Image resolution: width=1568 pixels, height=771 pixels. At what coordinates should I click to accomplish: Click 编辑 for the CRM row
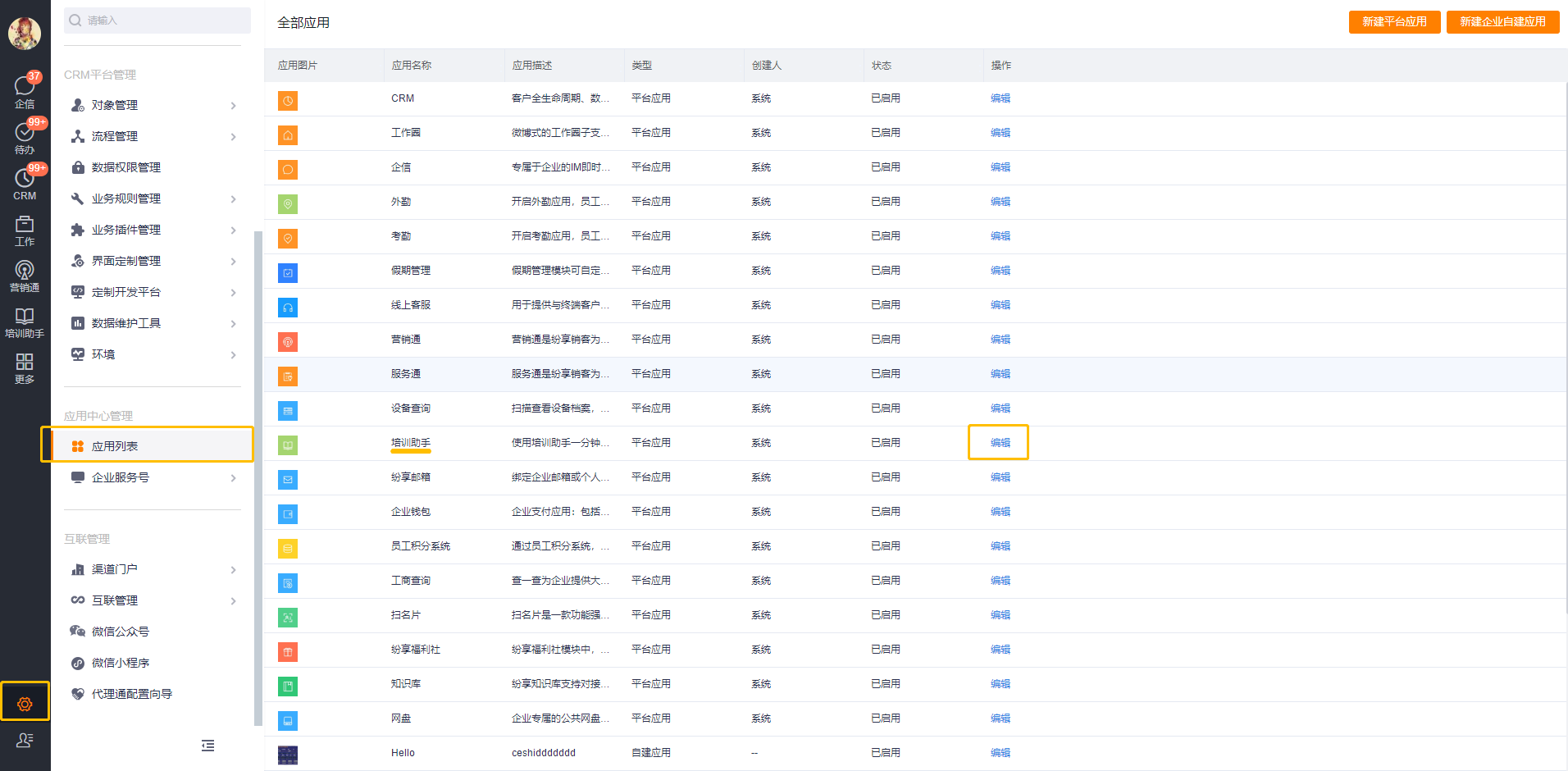coord(1000,98)
